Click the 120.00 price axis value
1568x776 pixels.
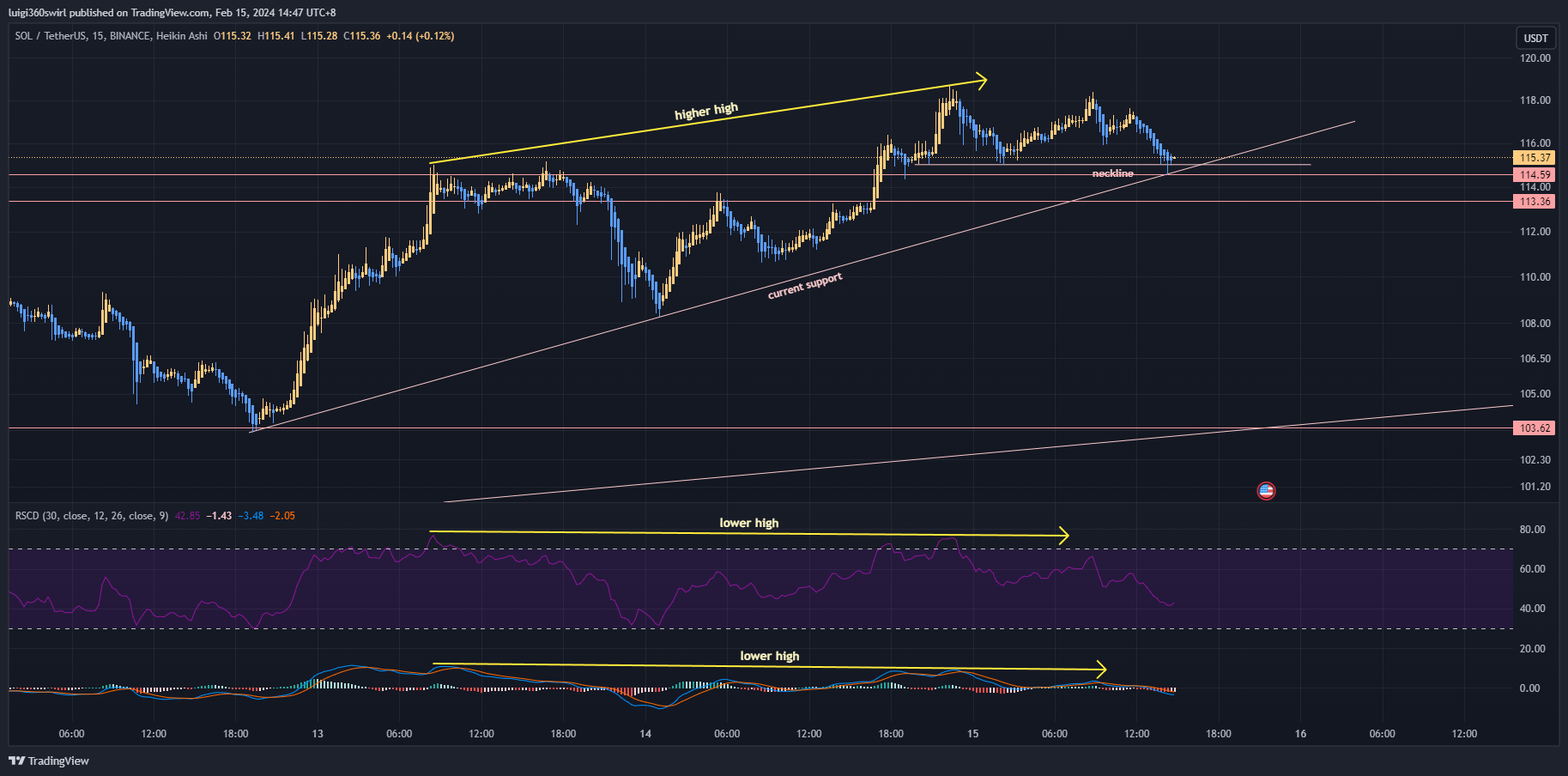coord(1535,58)
